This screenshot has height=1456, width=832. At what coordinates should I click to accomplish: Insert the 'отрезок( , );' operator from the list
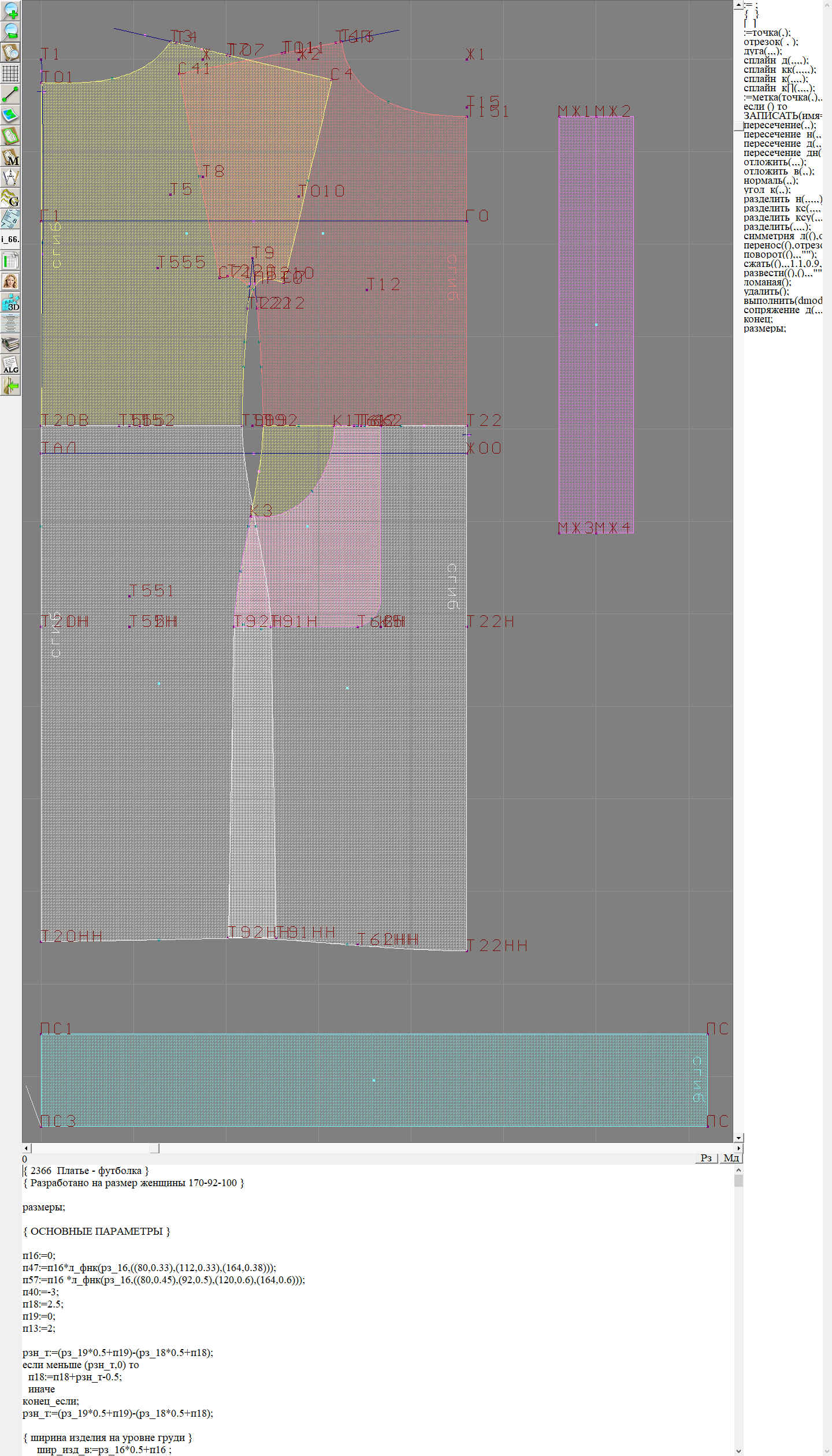(771, 42)
